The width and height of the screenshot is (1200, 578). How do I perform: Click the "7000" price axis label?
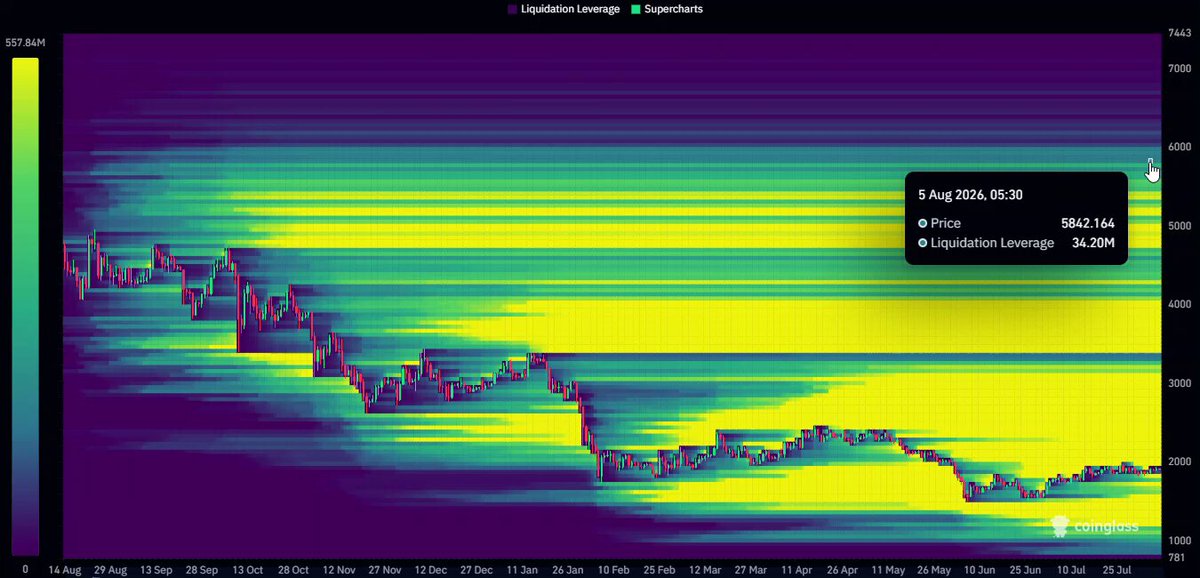click(1181, 68)
